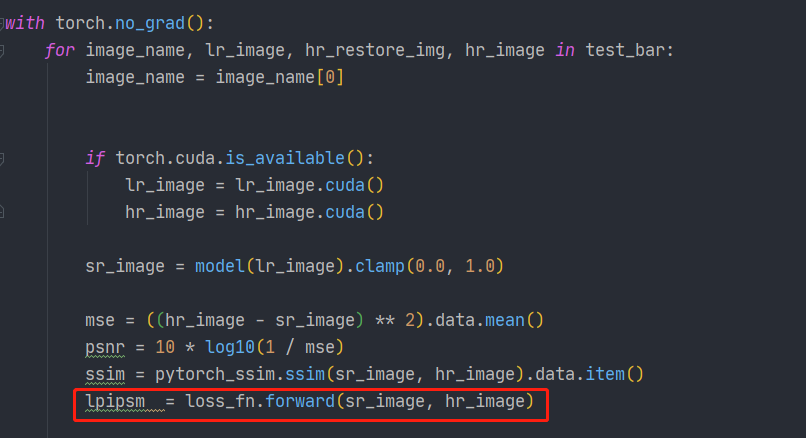Image resolution: width=806 pixels, height=438 pixels.
Task: Click the 'model' function call
Action: [x=219, y=266]
